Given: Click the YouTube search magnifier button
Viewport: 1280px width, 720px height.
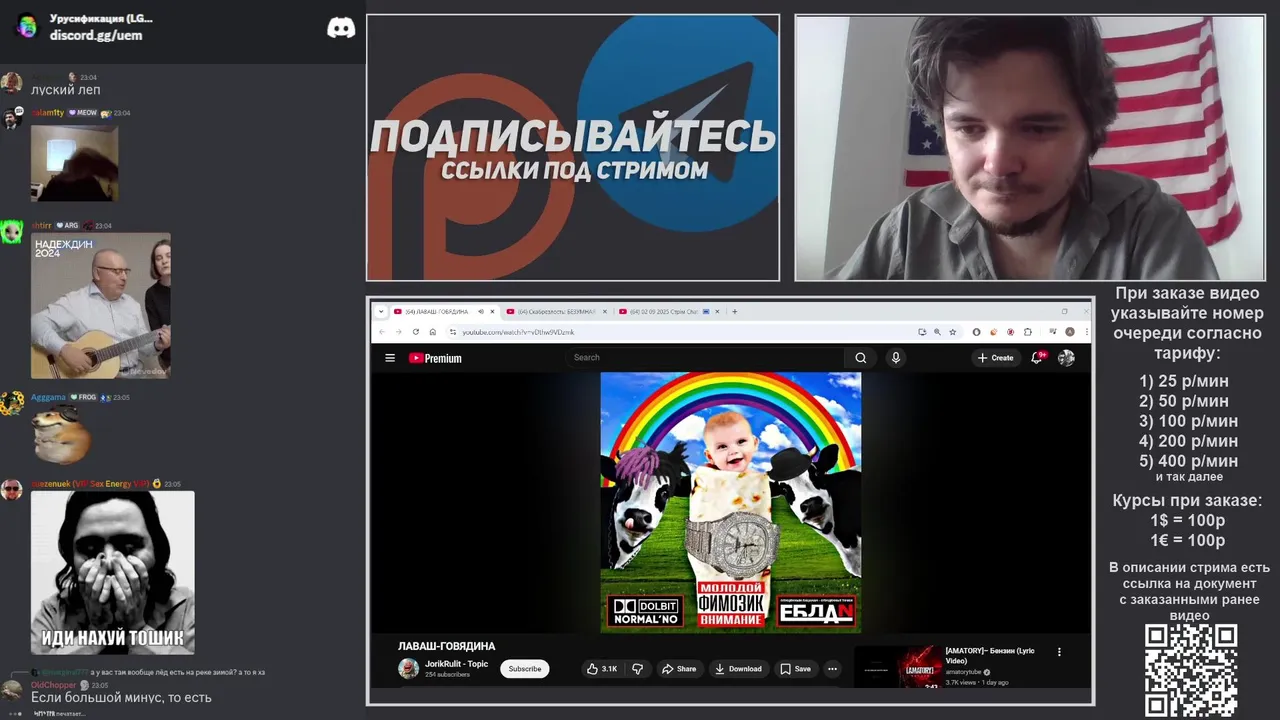Looking at the screenshot, I should [x=861, y=358].
